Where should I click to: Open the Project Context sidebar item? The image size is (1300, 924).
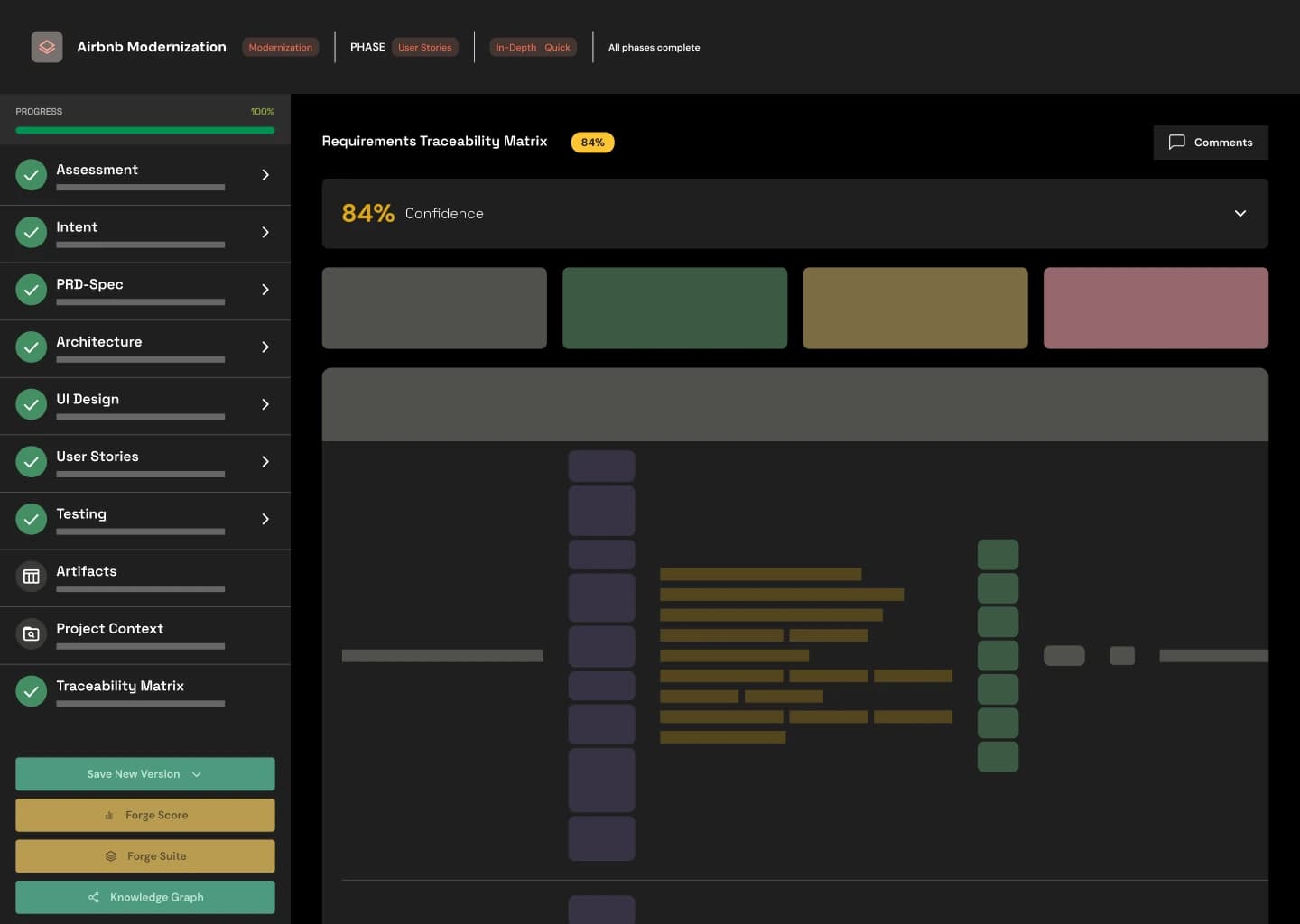pyautogui.click(x=145, y=636)
